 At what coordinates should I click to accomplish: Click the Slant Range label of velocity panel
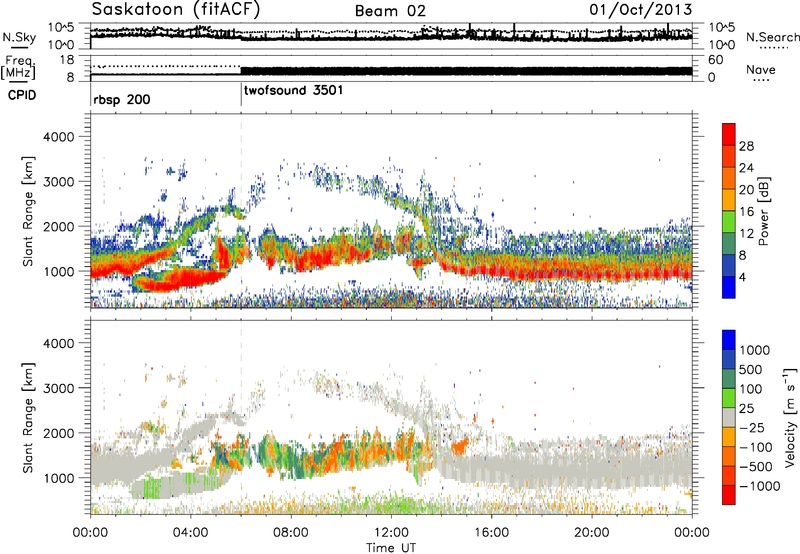(28, 418)
